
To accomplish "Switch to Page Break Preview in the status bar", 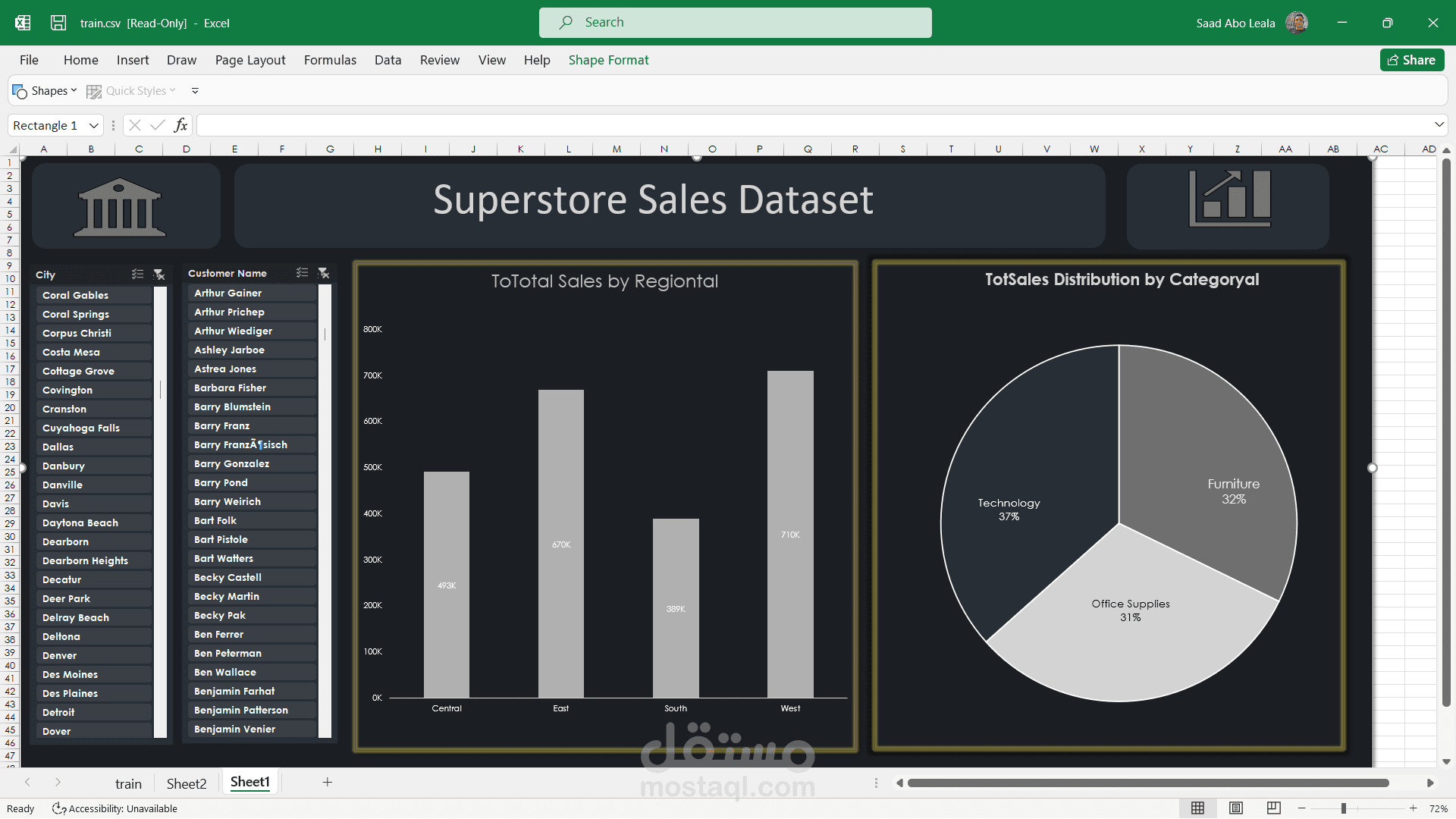I will pos(1275,808).
